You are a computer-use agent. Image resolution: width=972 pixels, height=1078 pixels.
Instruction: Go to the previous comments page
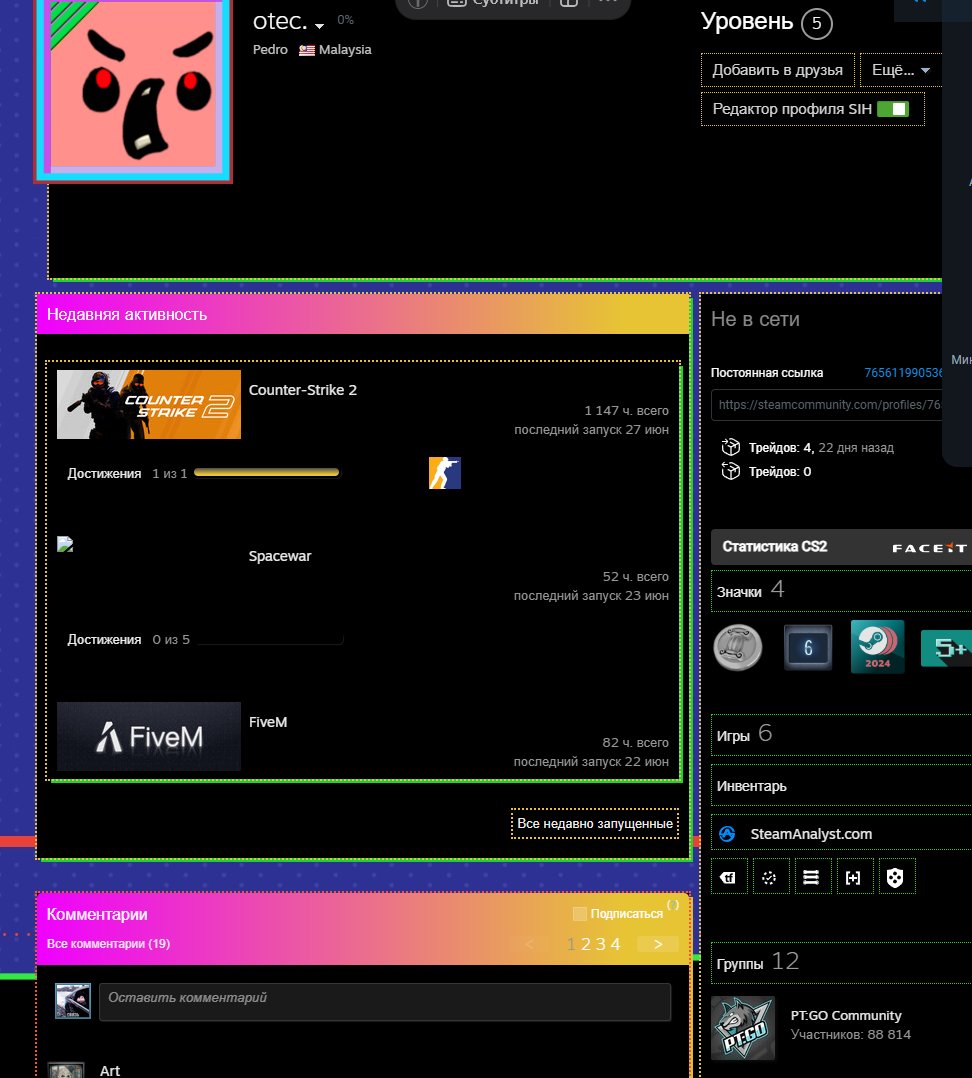pyautogui.click(x=529, y=944)
